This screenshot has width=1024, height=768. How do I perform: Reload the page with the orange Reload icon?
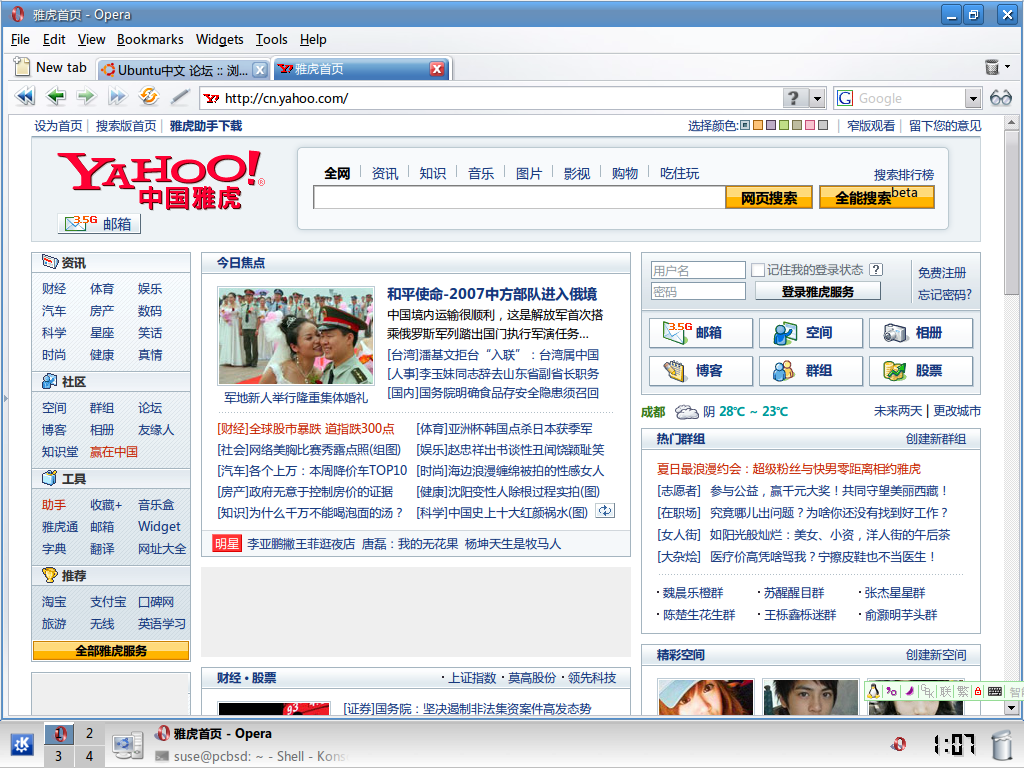(149, 97)
